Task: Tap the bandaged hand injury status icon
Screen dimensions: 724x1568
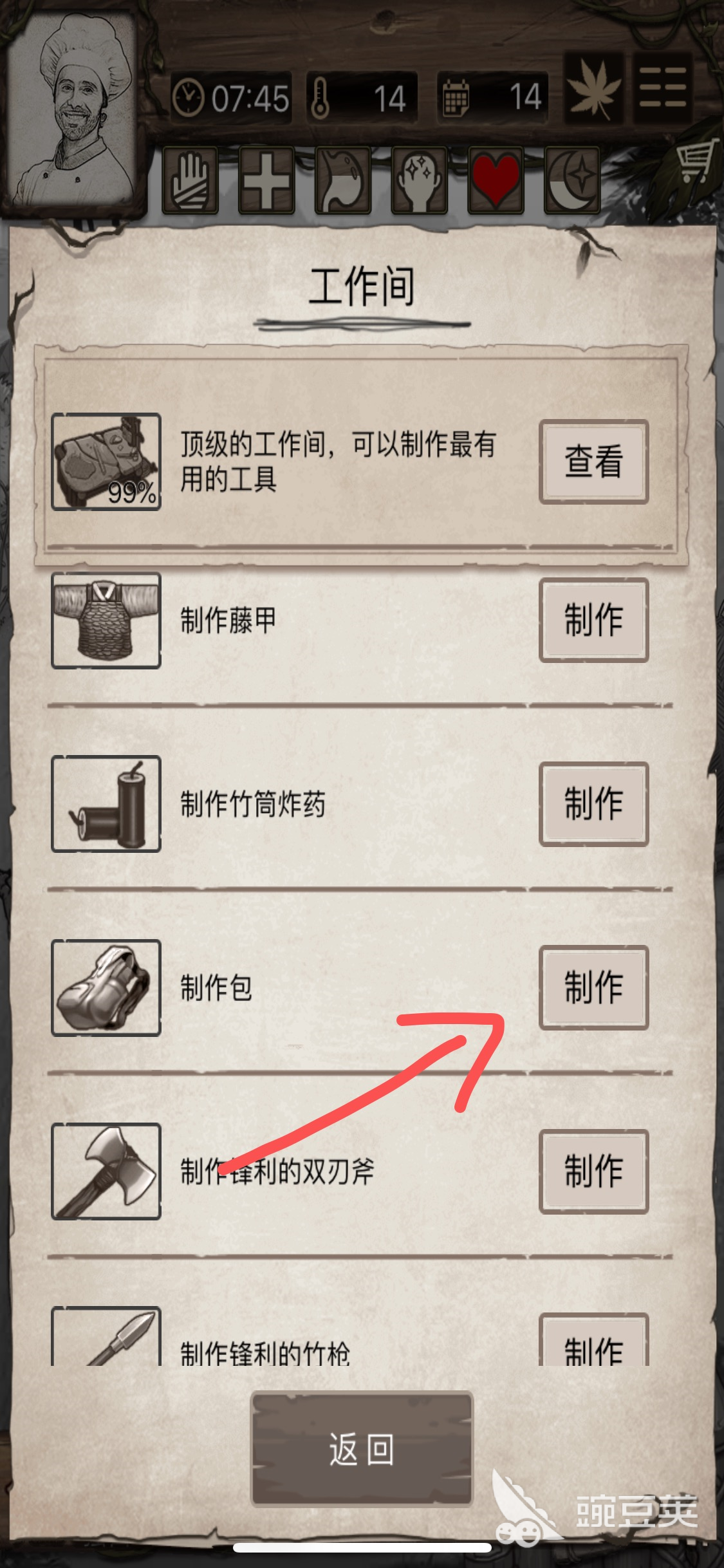Action: (190, 180)
